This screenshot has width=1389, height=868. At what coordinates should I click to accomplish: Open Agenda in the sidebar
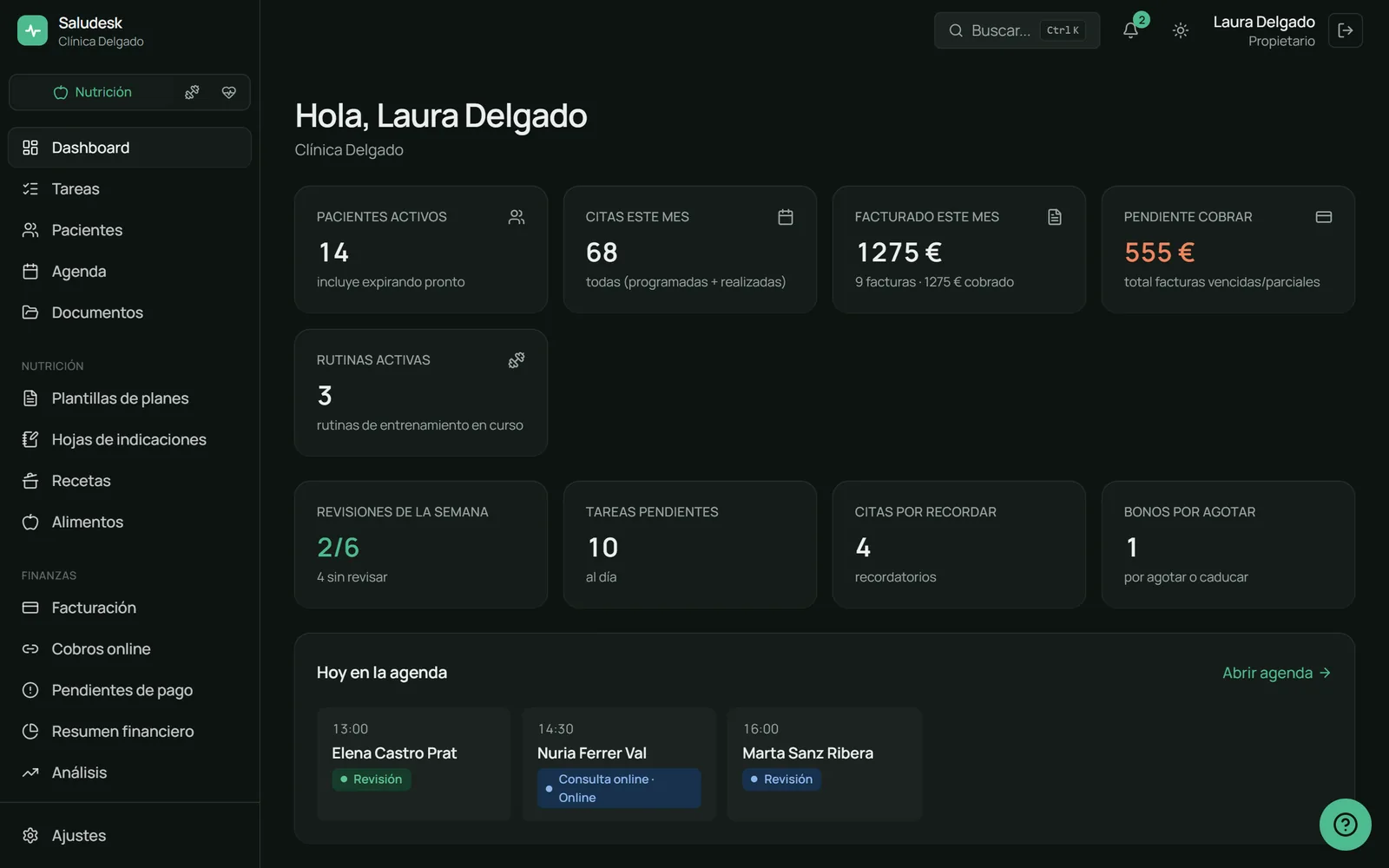coord(129,271)
